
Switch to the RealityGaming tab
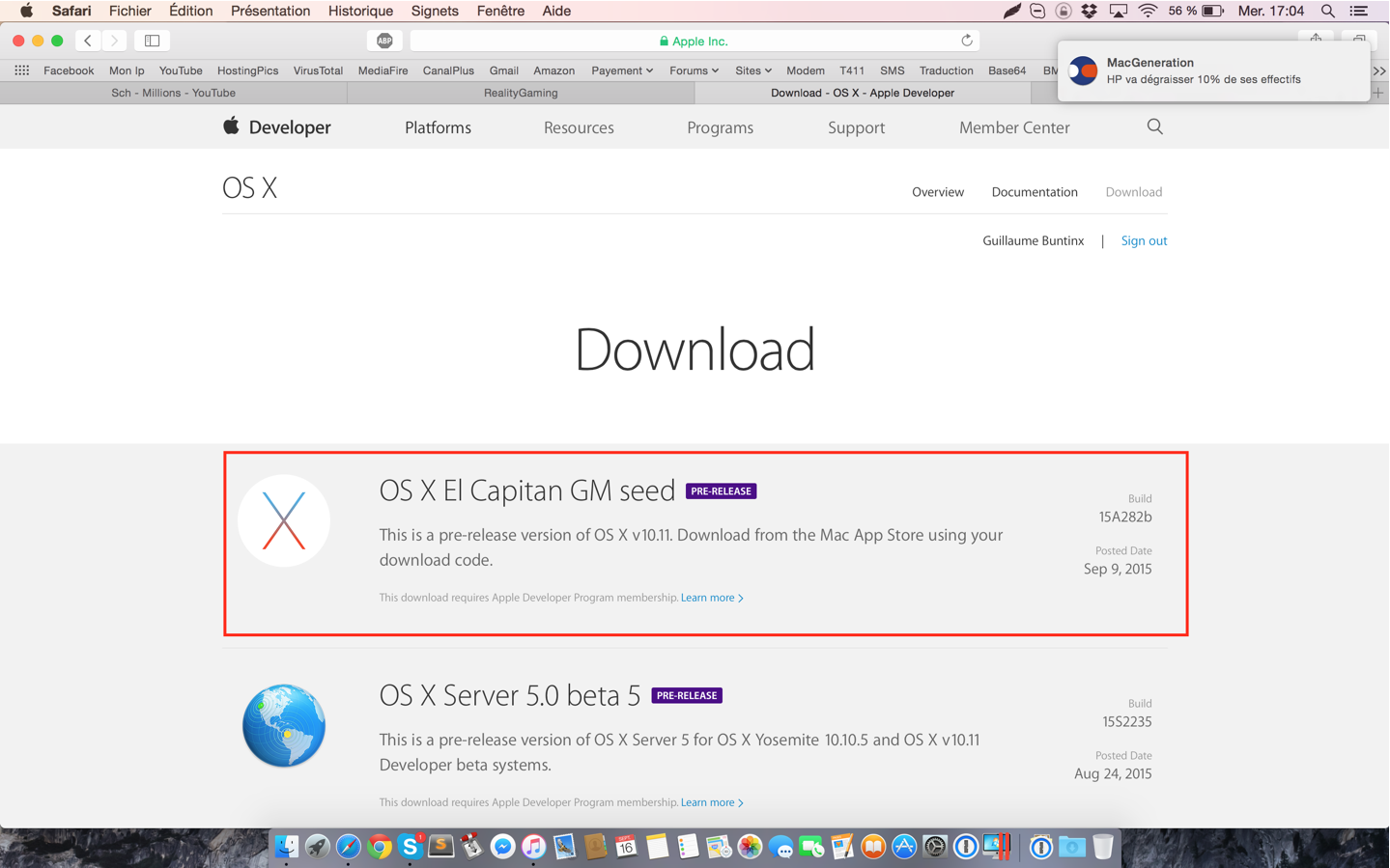521,93
